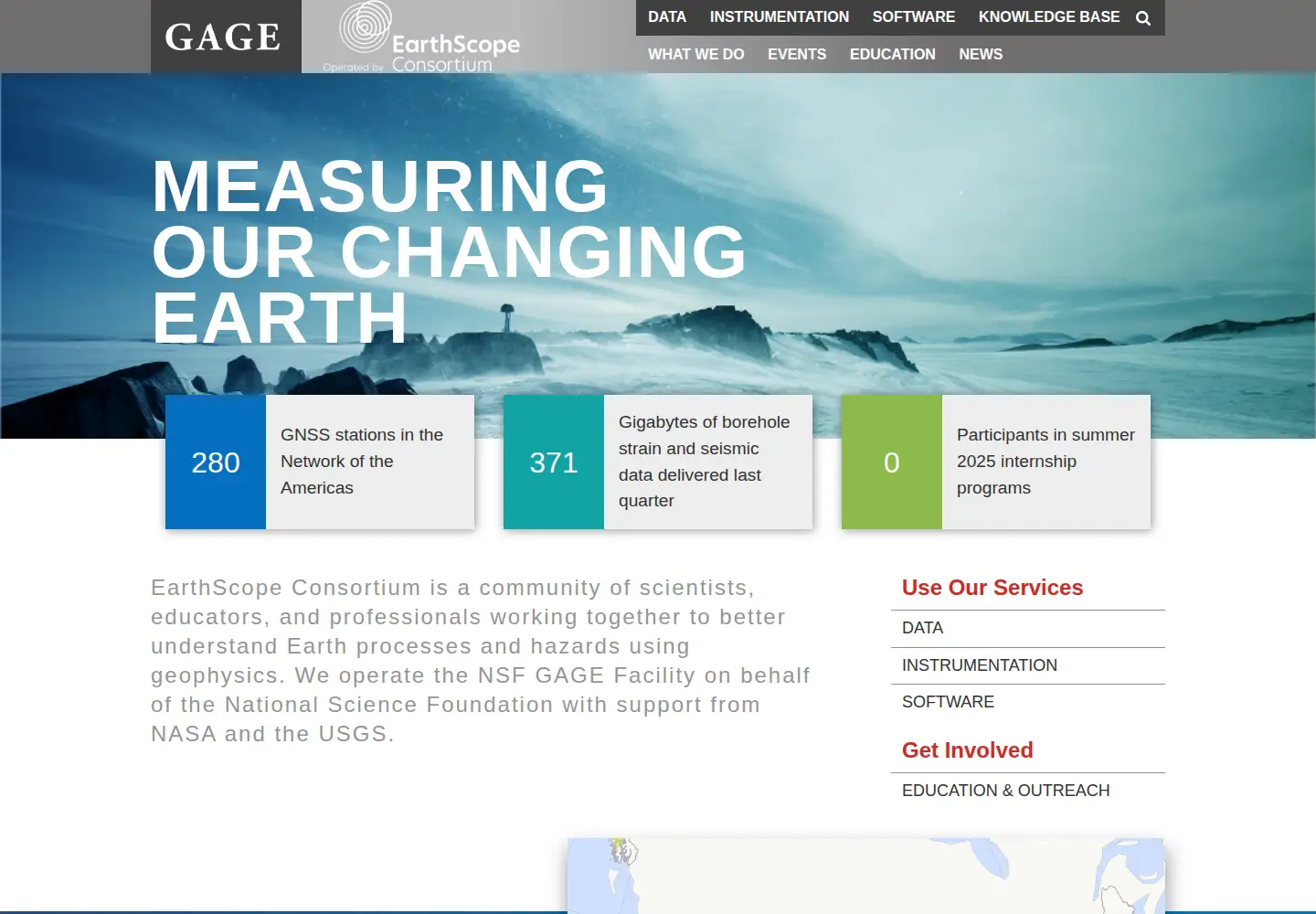The width and height of the screenshot is (1316, 914).
Task: Click INSTRUMENTATION link under Use Our Services
Action: coord(980,665)
